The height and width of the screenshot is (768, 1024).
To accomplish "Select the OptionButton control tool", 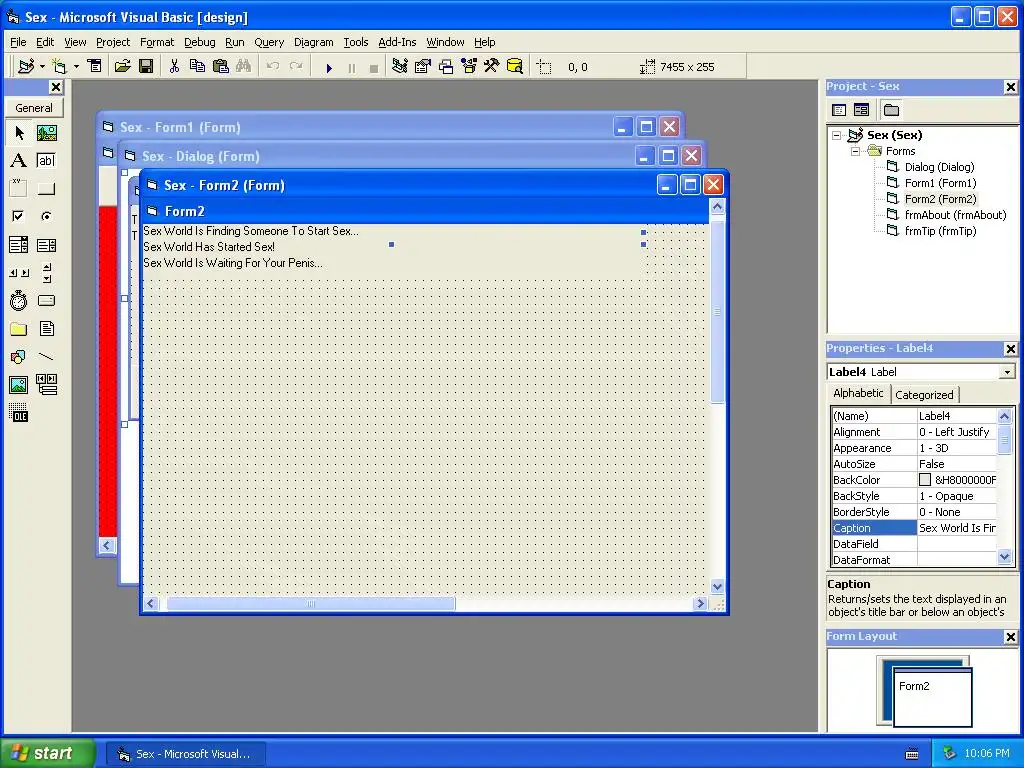I will (46, 216).
